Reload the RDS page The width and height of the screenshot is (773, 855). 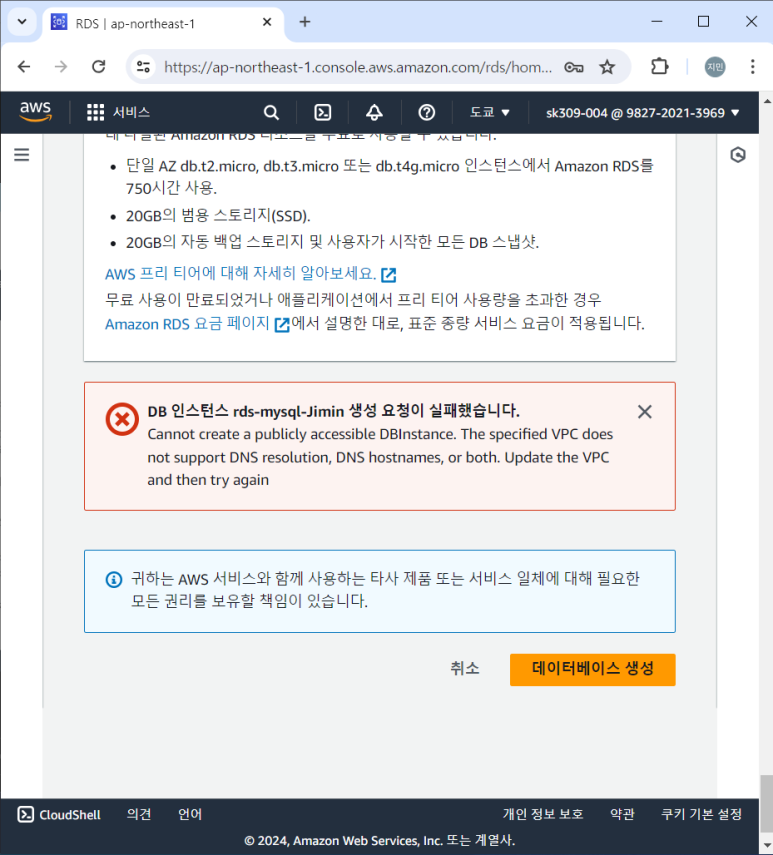click(99, 67)
